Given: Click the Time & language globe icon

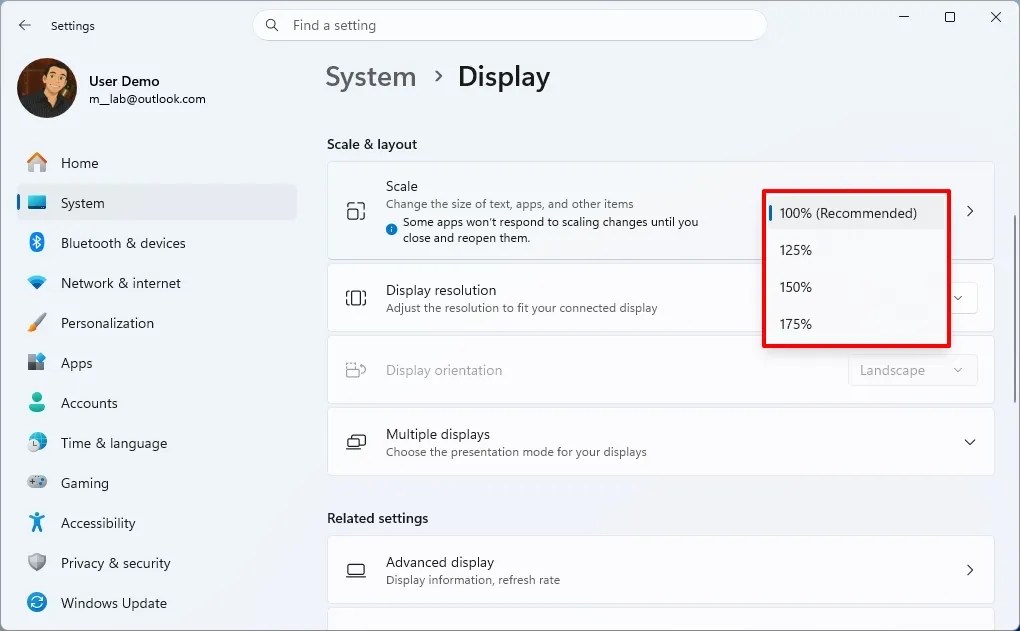Looking at the screenshot, I should [x=37, y=442].
